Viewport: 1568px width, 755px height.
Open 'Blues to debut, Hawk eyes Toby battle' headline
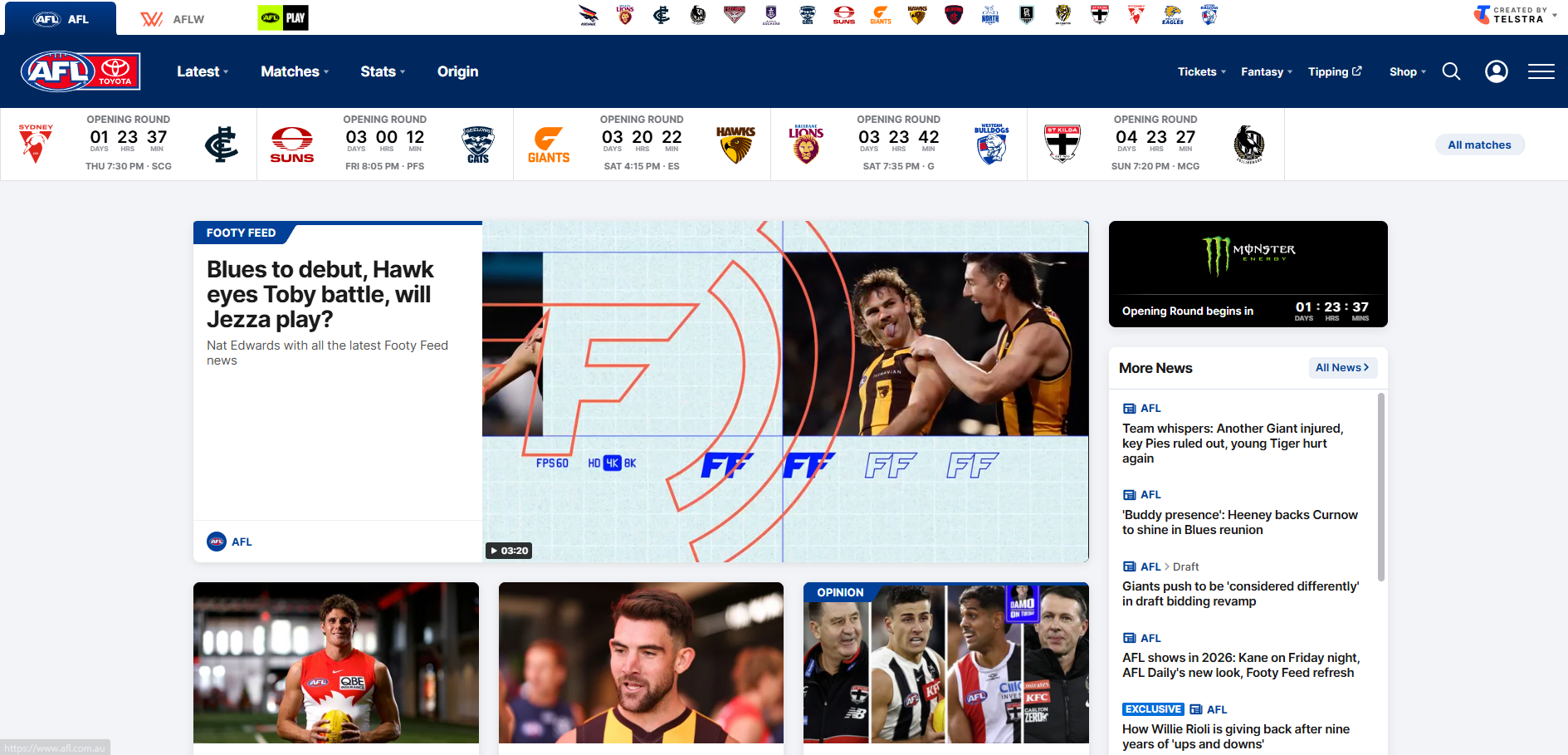pos(320,294)
